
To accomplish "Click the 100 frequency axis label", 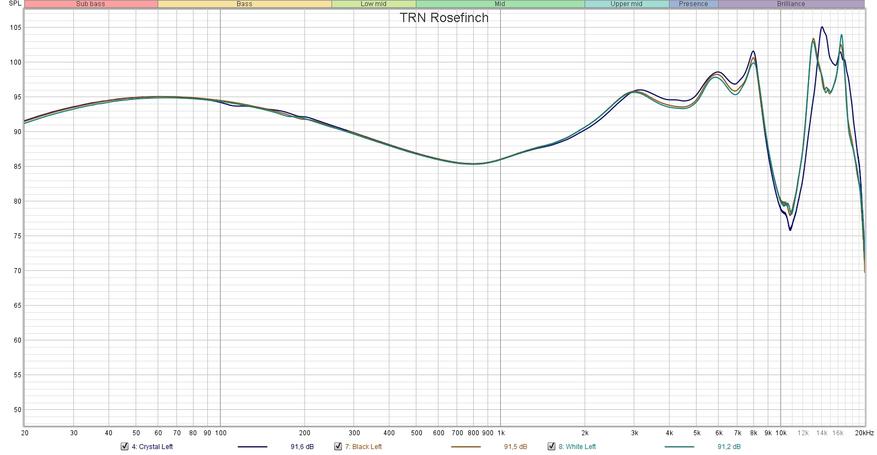I will coord(220,433).
